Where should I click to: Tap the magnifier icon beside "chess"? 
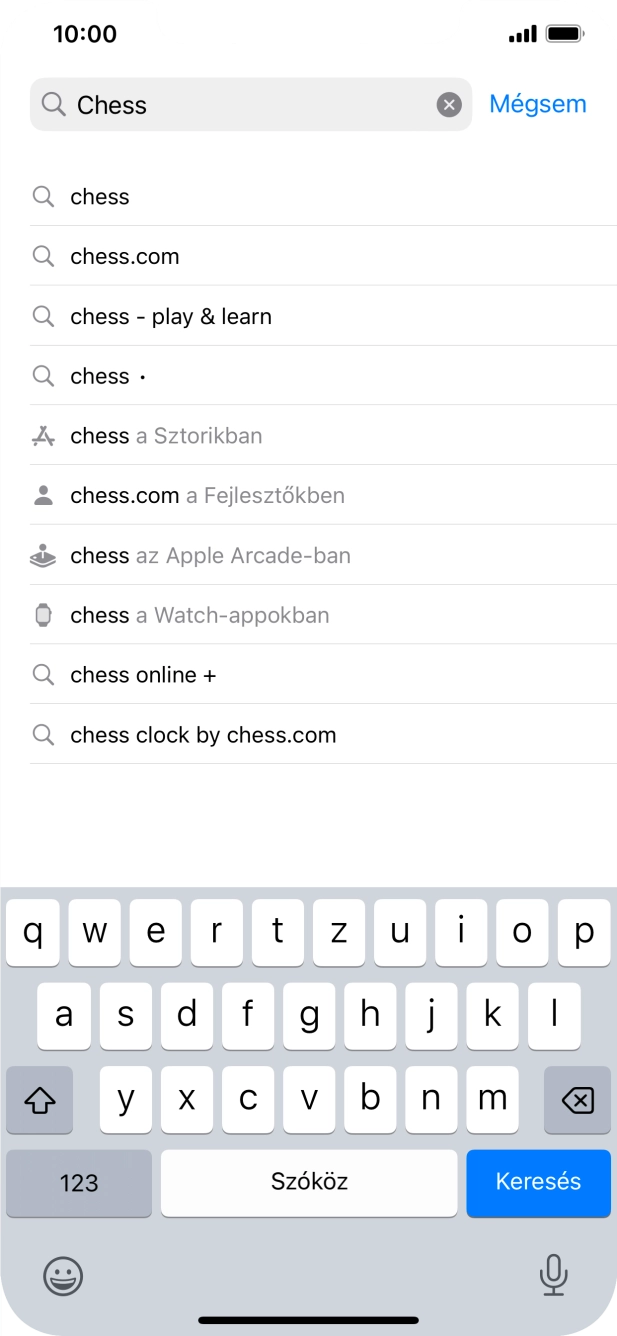coord(43,196)
